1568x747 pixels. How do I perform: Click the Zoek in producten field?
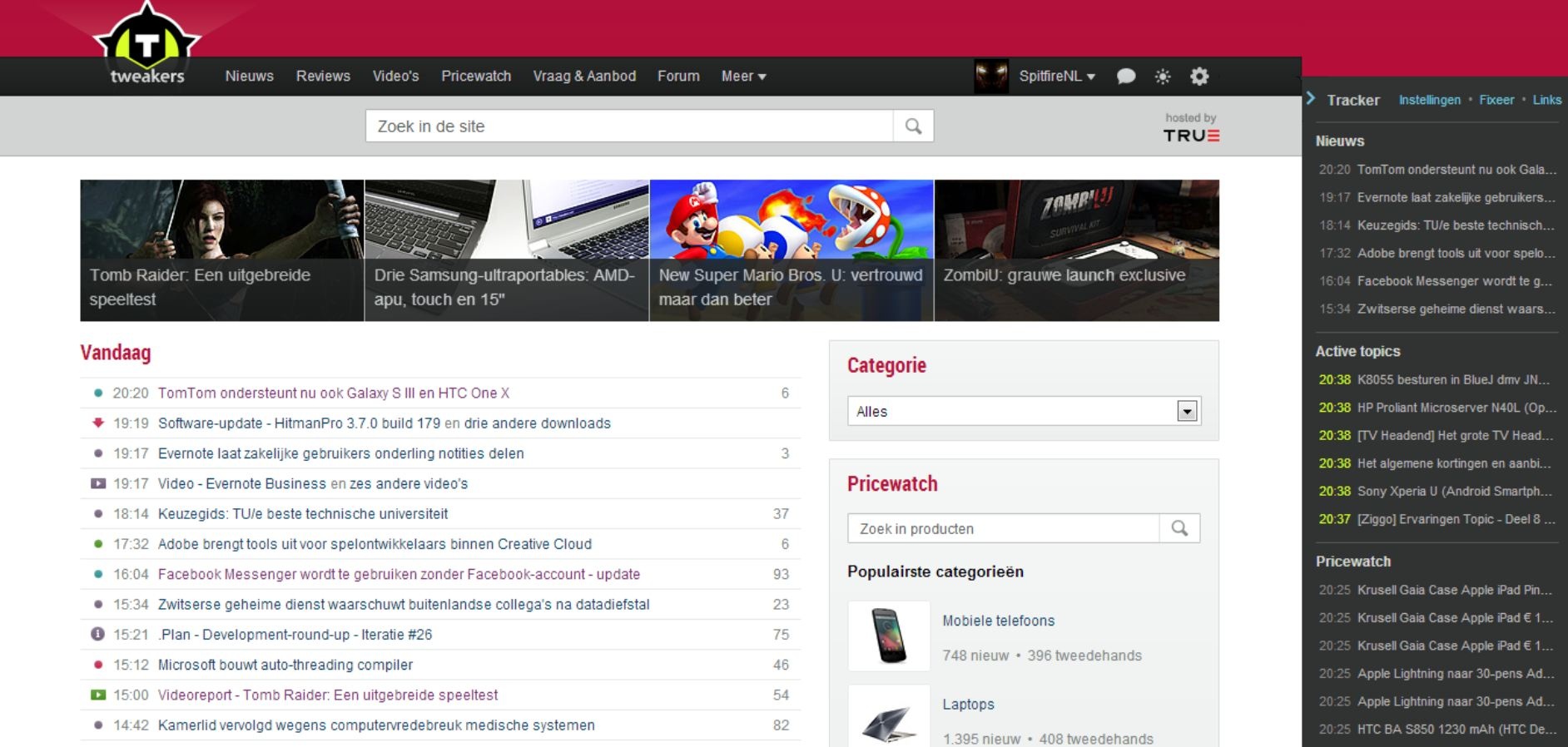point(1004,528)
